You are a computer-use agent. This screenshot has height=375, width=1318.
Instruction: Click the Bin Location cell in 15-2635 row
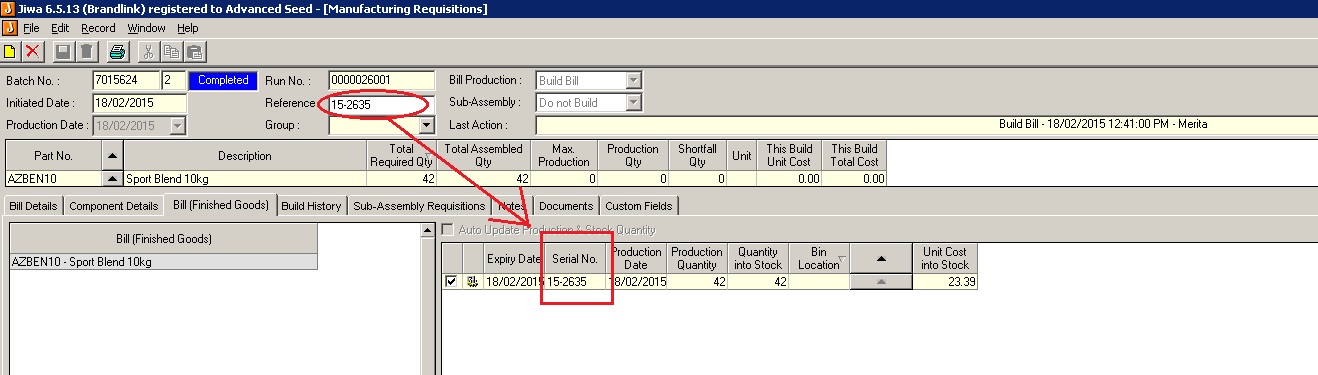coord(819,282)
